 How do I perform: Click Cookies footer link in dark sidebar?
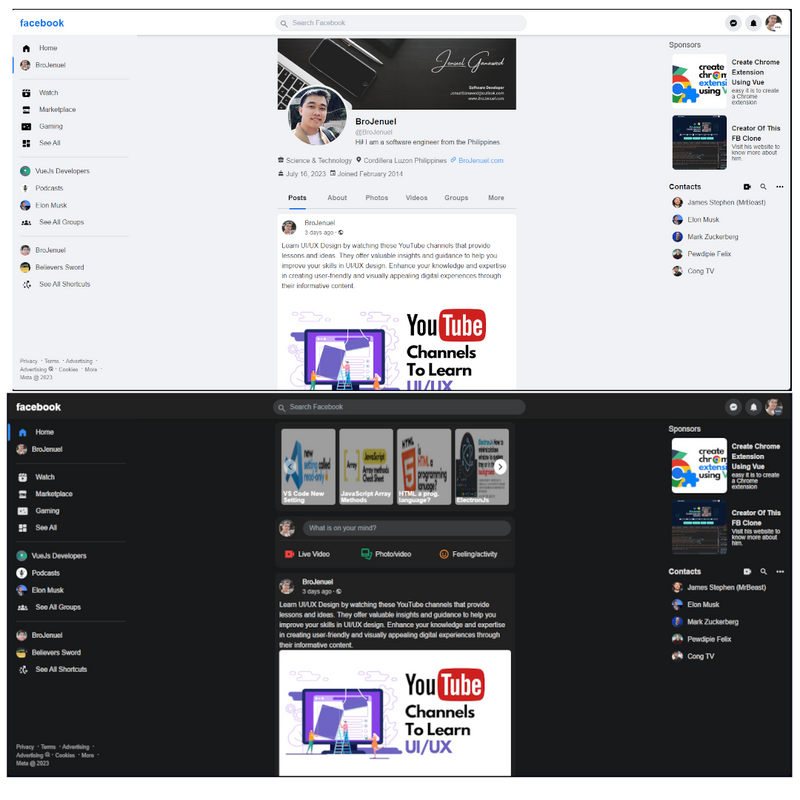tap(65, 756)
